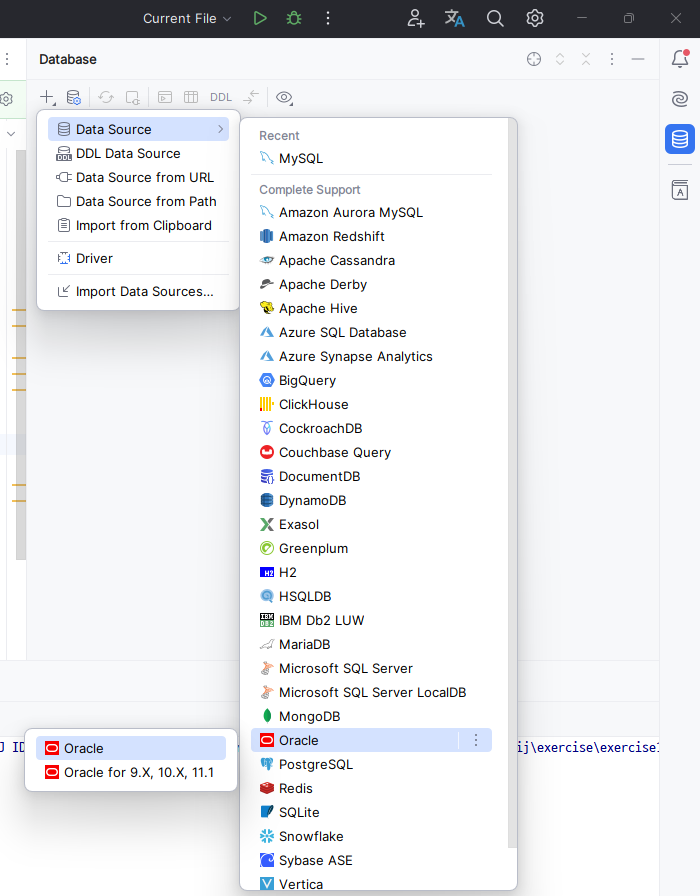
Task: Choose CockroachDB
Action: point(371,429)
